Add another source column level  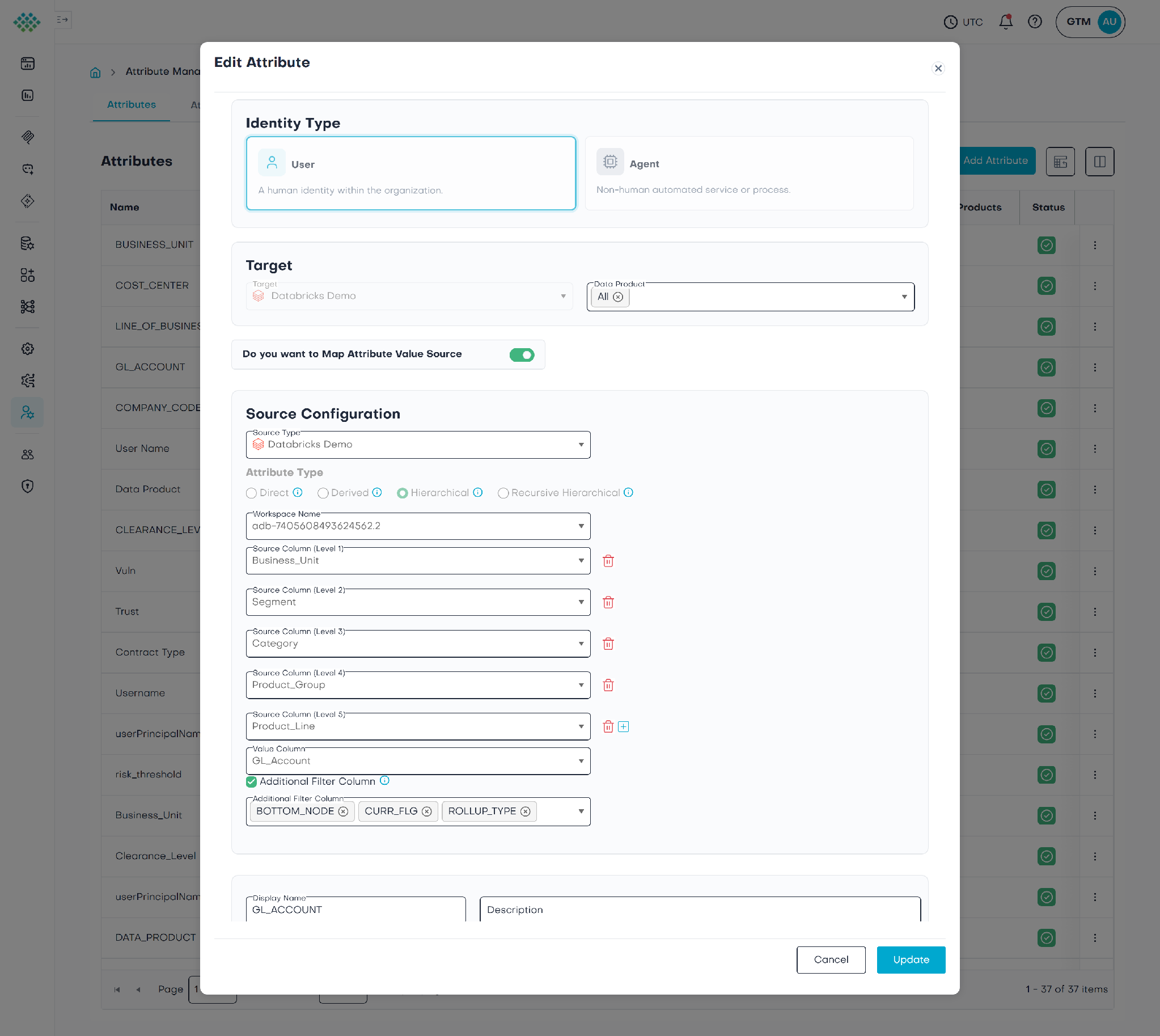click(623, 726)
